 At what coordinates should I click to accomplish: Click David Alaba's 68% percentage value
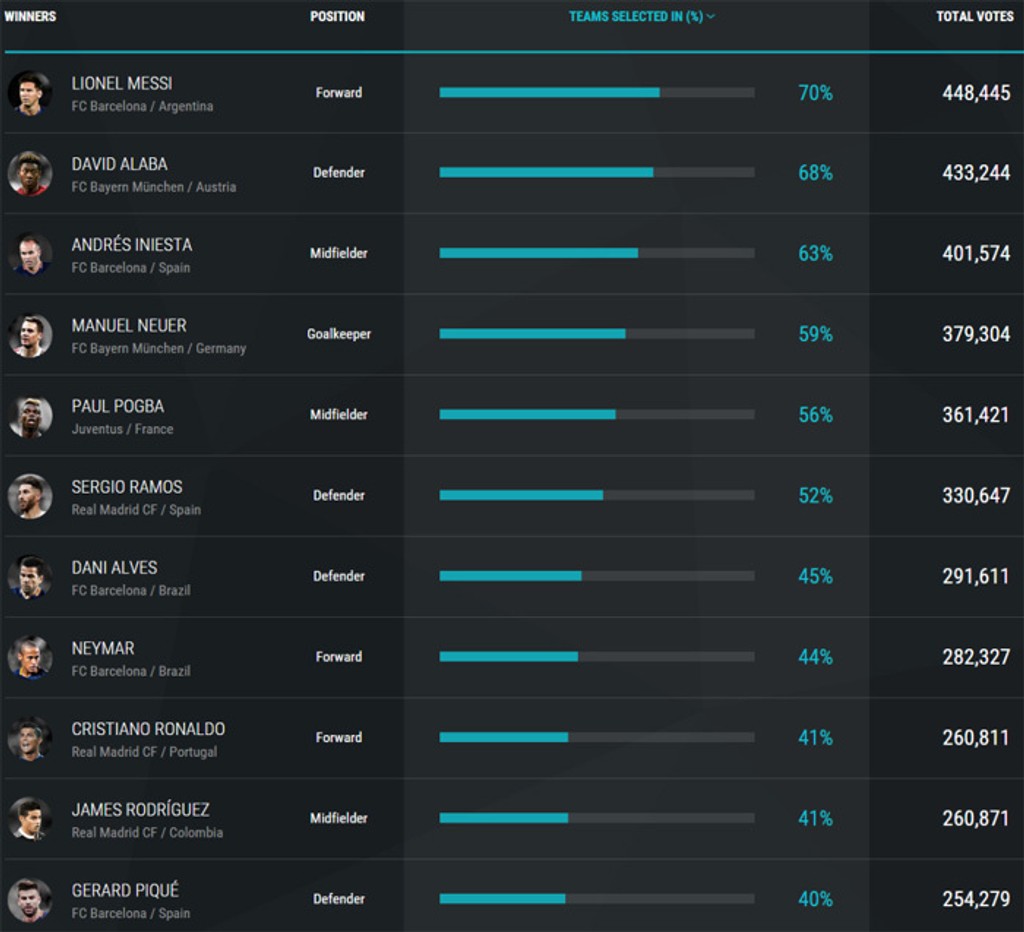click(815, 173)
